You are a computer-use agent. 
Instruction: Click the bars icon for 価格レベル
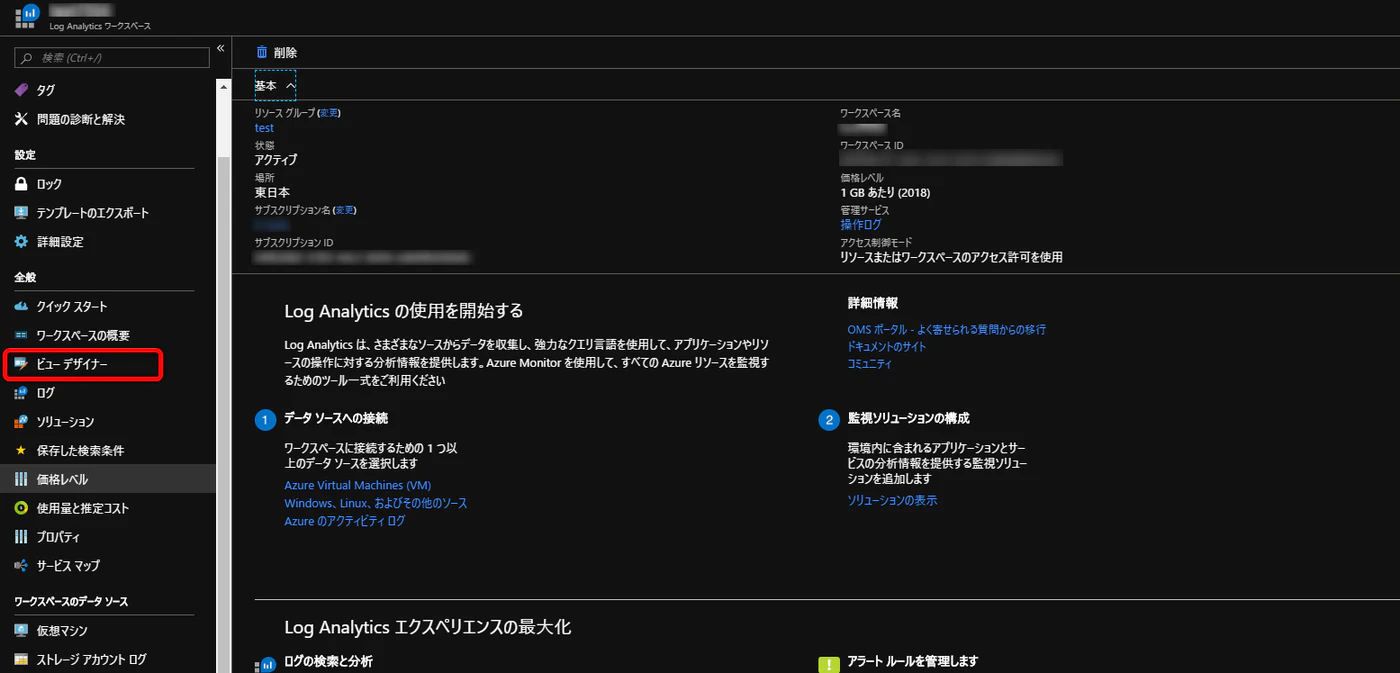point(21,479)
